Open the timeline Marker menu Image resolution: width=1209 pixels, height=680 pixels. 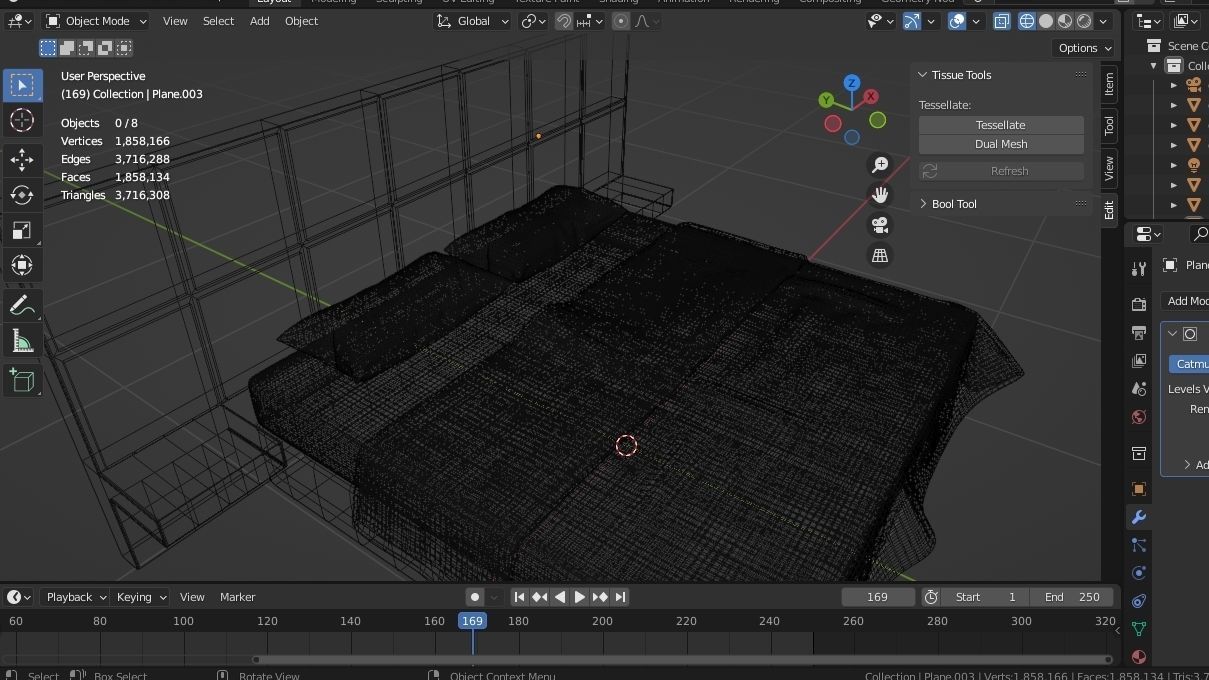tap(238, 597)
